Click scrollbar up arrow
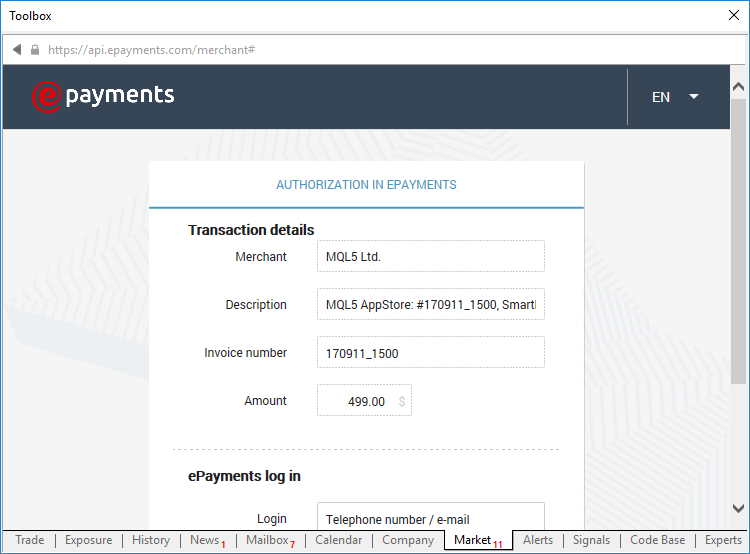 tap(739, 87)
